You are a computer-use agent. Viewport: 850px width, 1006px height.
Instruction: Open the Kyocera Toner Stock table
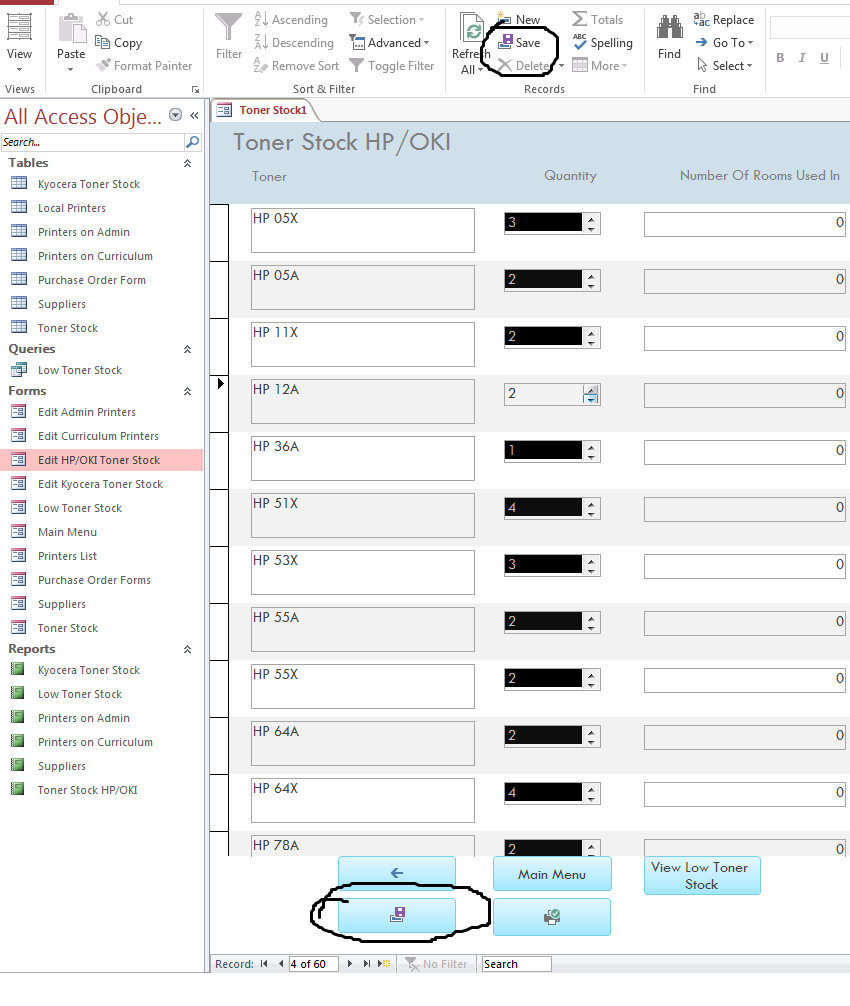89,184
